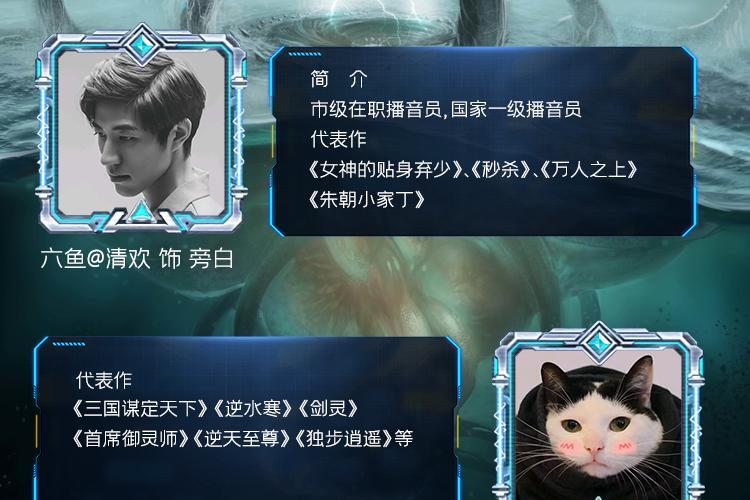Click the 六鱼@清欢 饰 旁白 caption
750x500 pixels.
[137, 259]
